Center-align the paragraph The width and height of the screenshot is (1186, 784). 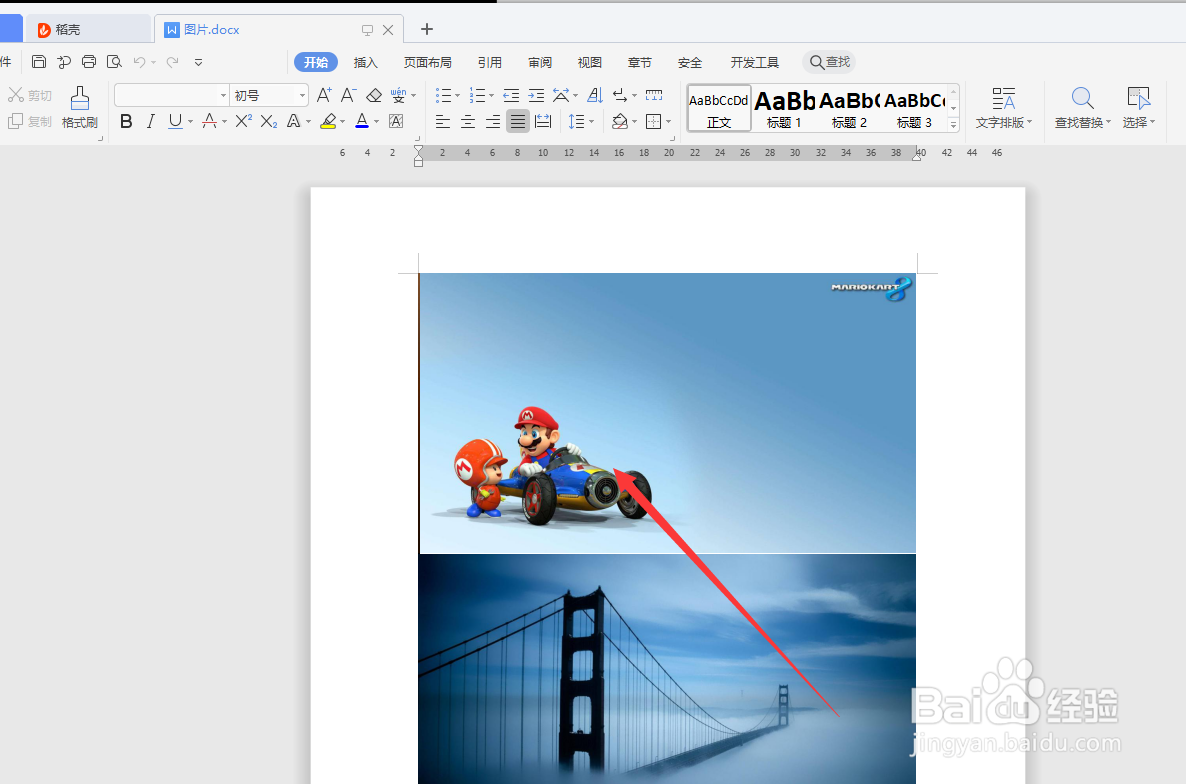pos(468,121)
